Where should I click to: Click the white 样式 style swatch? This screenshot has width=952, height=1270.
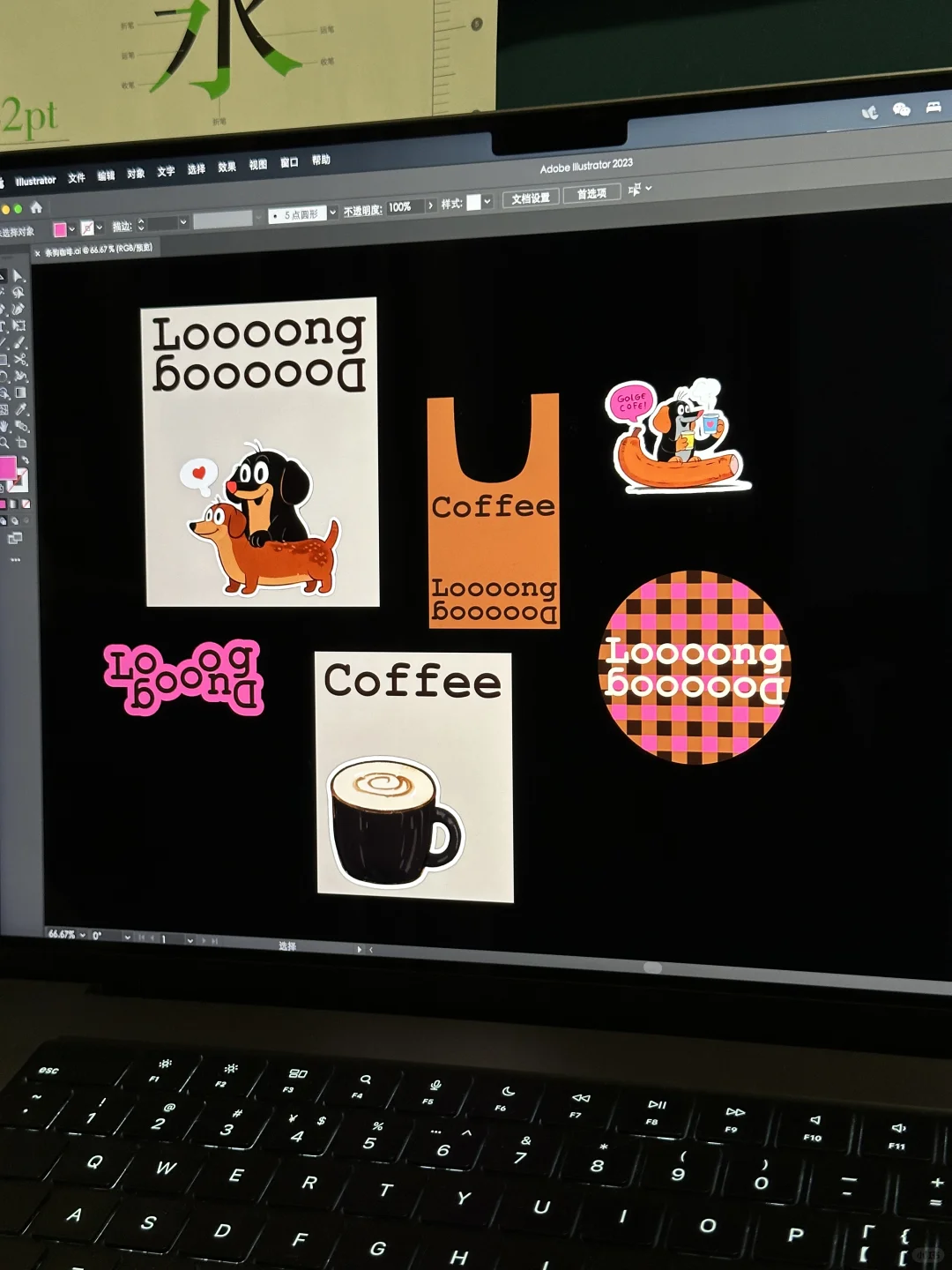(473, 202)
